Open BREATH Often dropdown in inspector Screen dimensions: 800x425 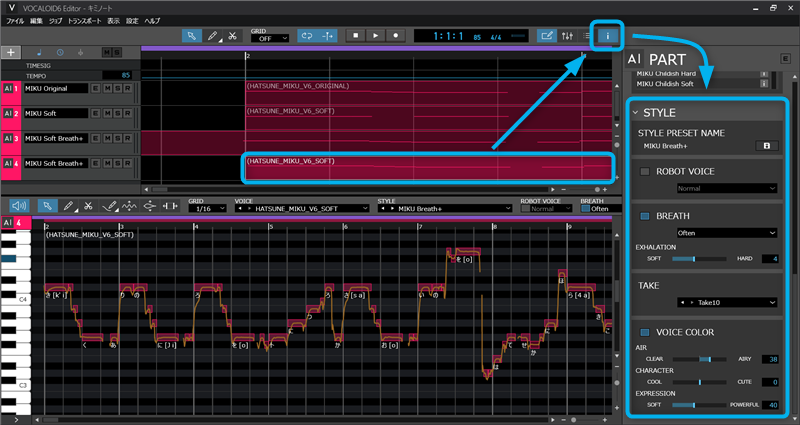coord(727,233)
